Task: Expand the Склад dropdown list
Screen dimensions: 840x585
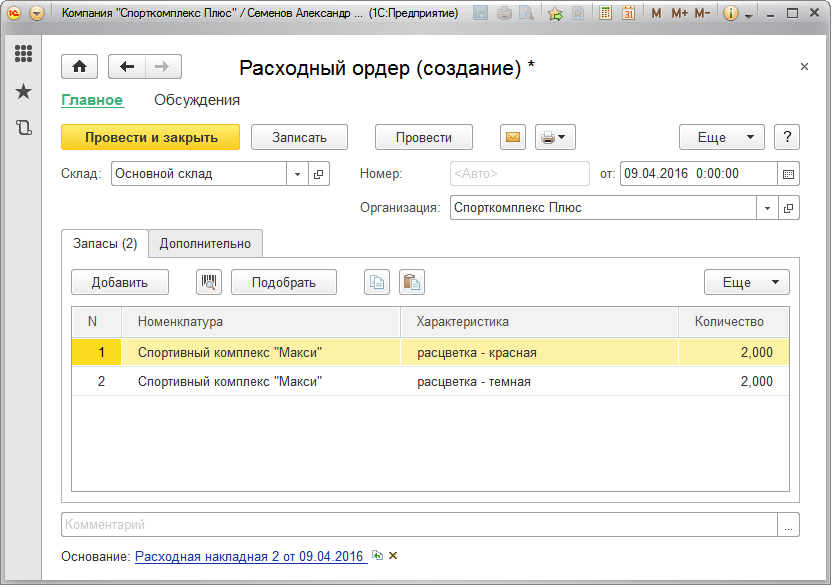Action: [297, 174]
